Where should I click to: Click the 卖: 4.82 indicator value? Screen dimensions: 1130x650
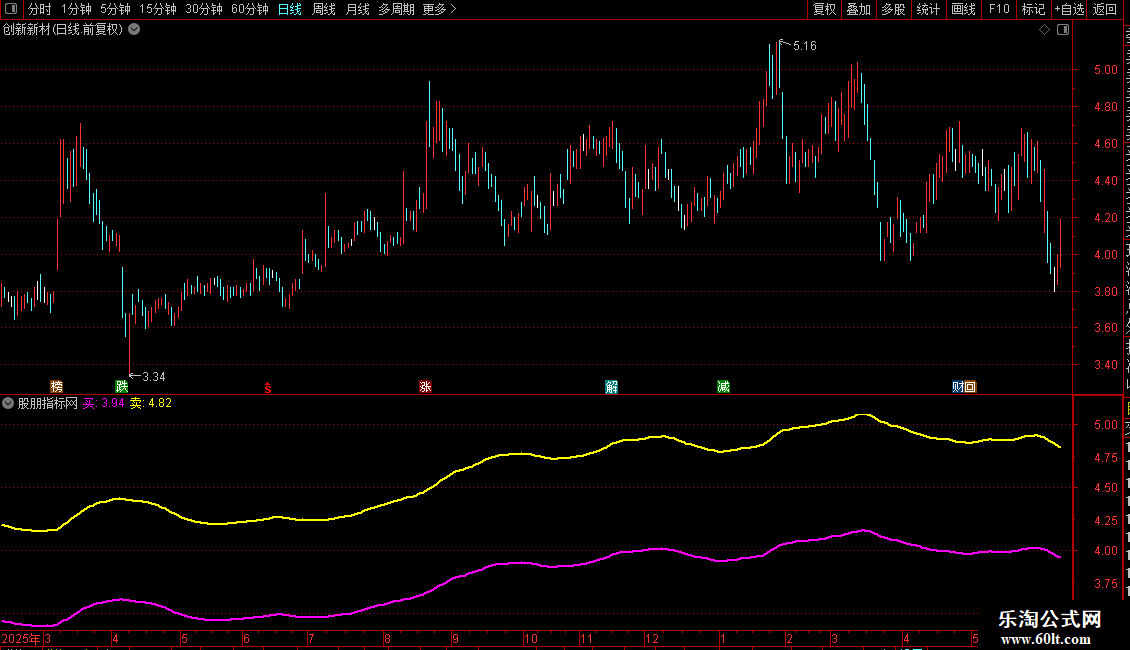[151, 404]
